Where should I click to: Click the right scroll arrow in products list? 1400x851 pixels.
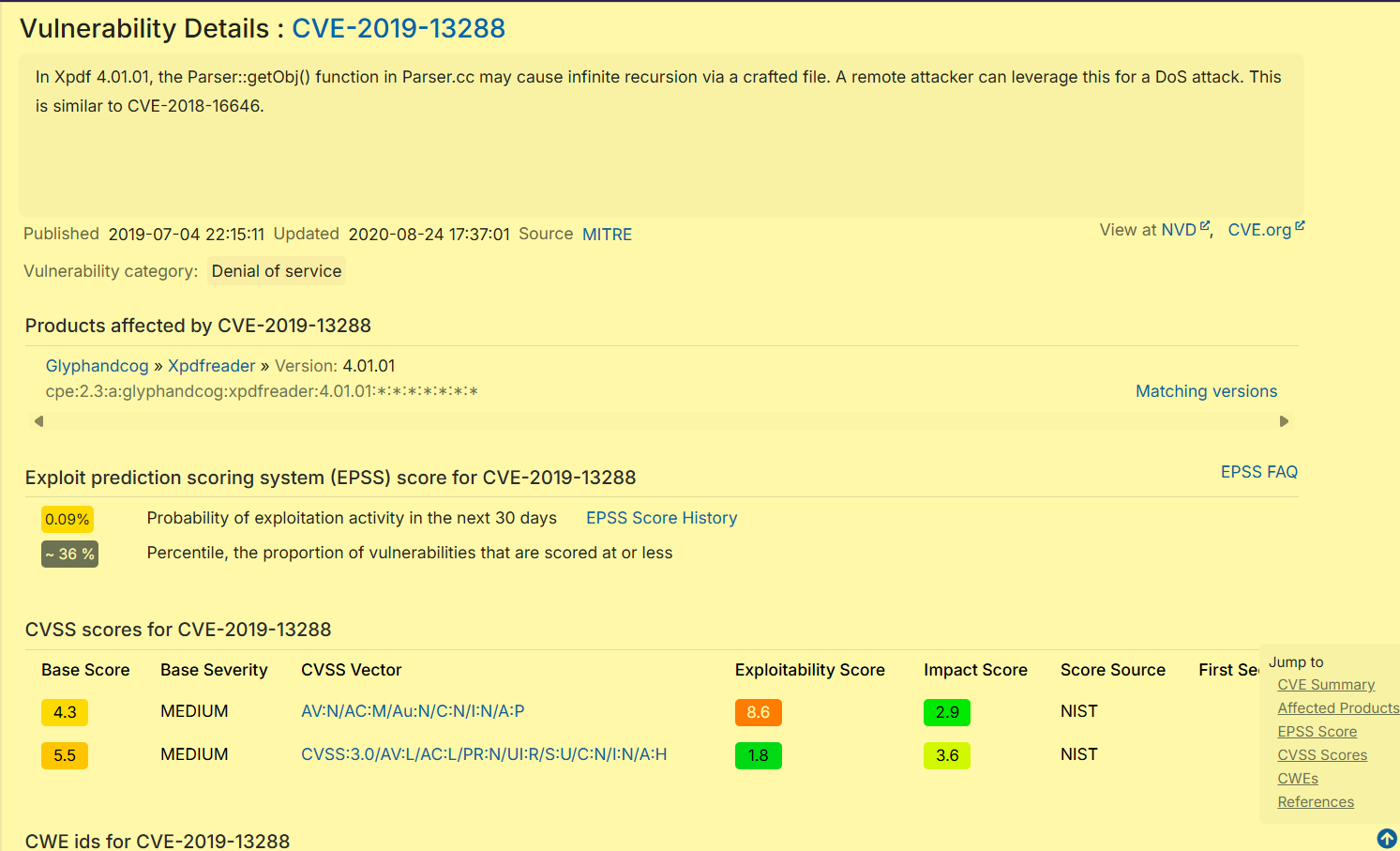click(x=1284, y=421)
